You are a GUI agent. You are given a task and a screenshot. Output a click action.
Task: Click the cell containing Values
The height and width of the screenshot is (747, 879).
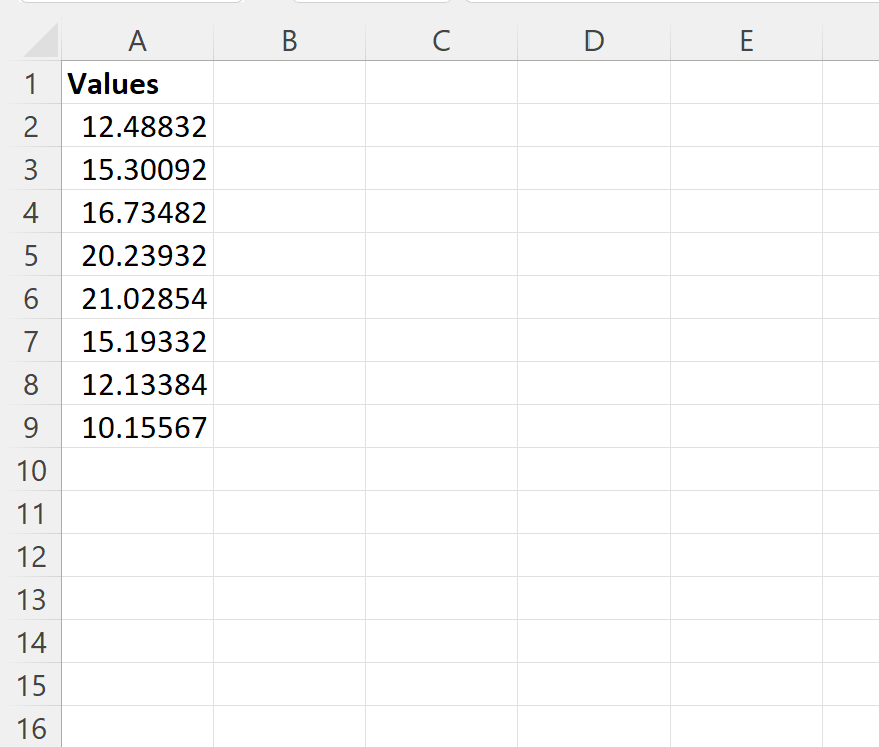(137, 84)
